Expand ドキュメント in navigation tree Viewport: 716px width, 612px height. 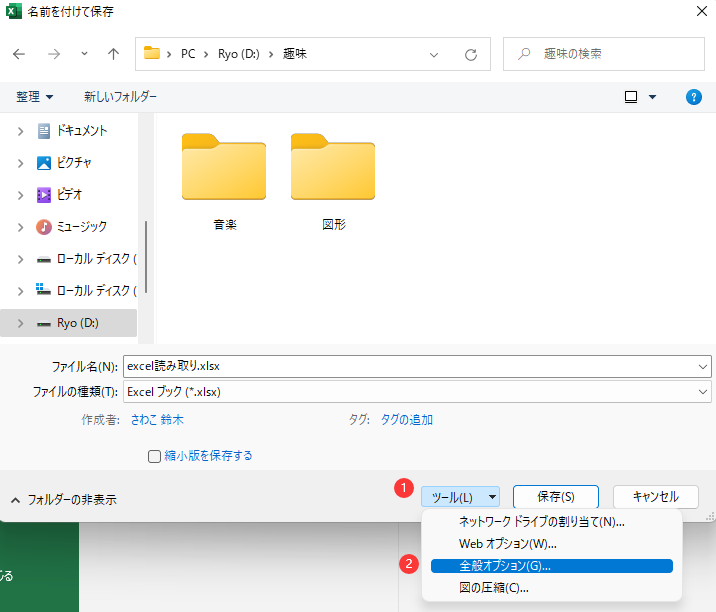pyautogui.click(x=20, y=132)
